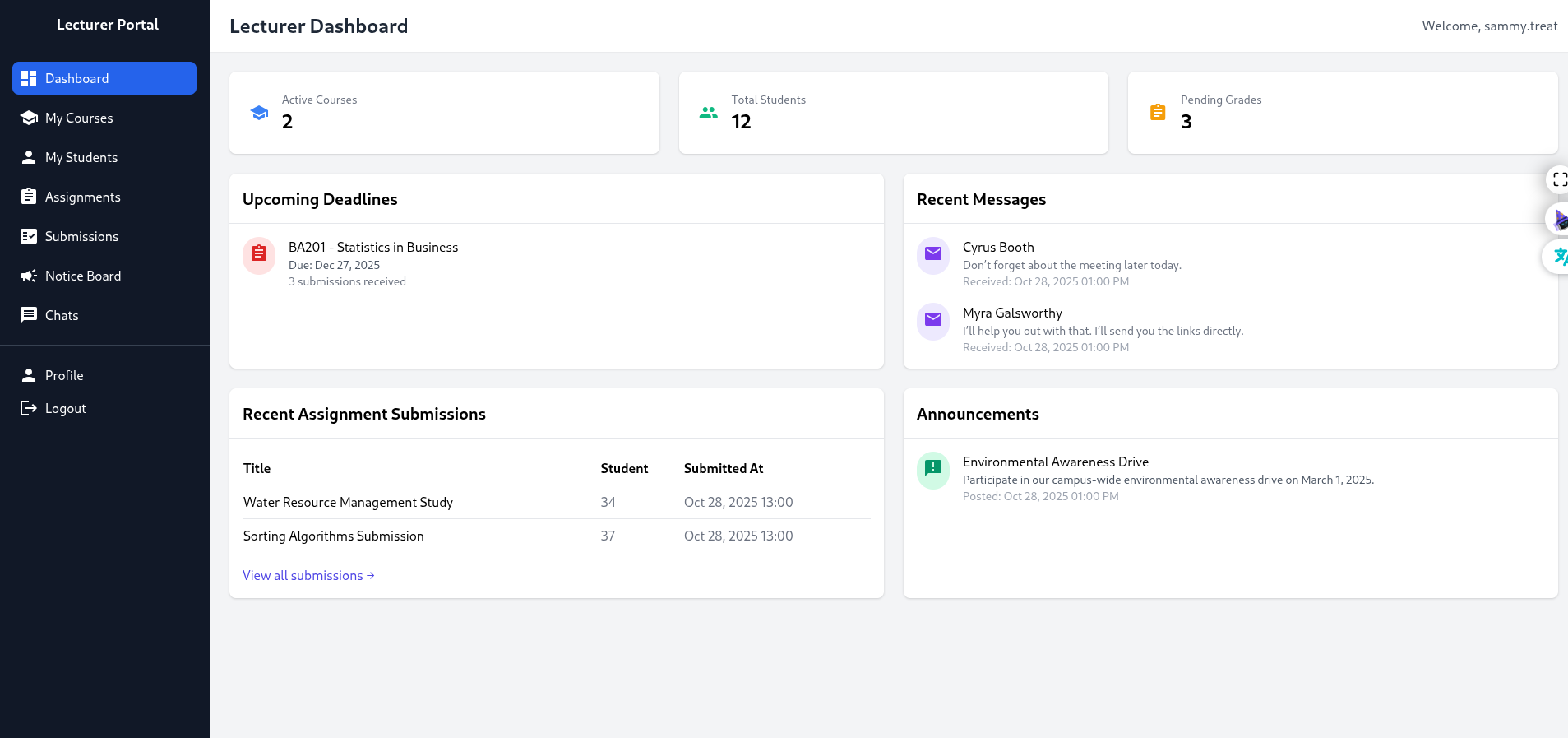Click the Active Courses graduation cap icon

259,113
